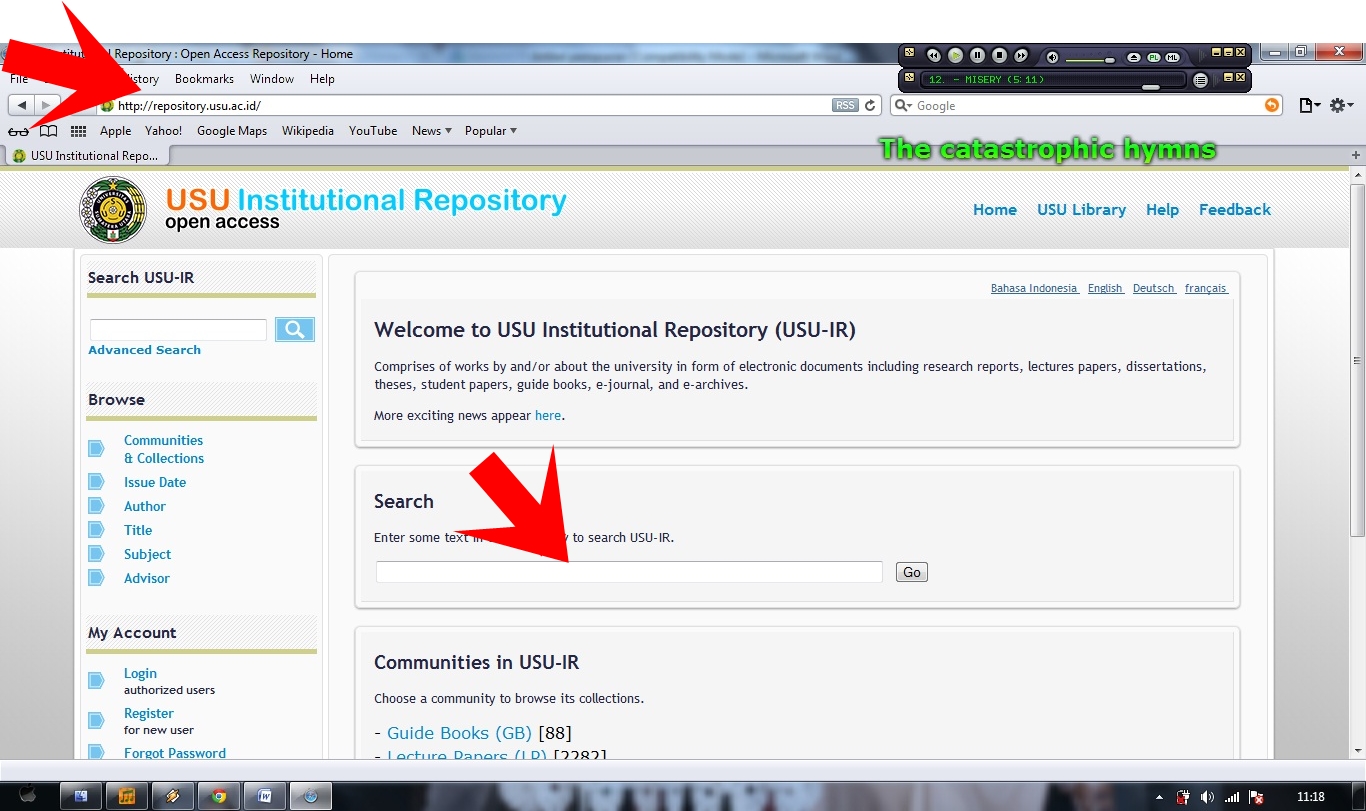Click the Google search field
The height and width of the screenshot is (811, 1366).
(x=1088, y=105)
